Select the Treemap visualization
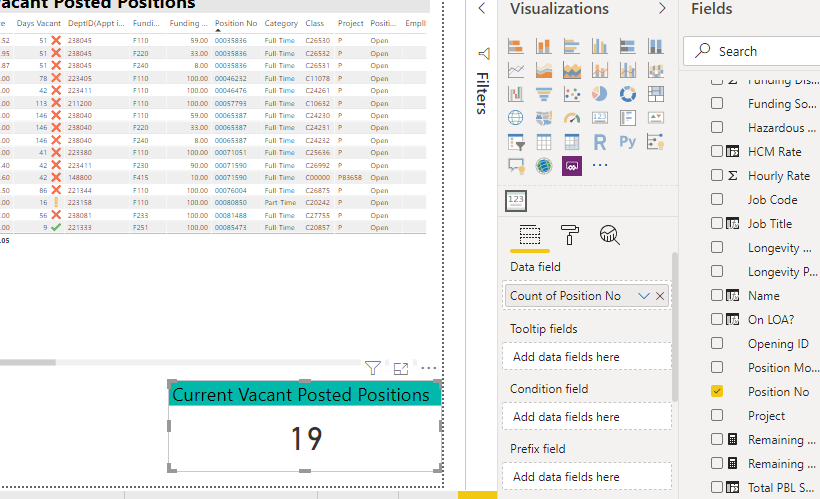Image resolution: width=820 pixels, height=499 pixels. click(x=656, y=94)
